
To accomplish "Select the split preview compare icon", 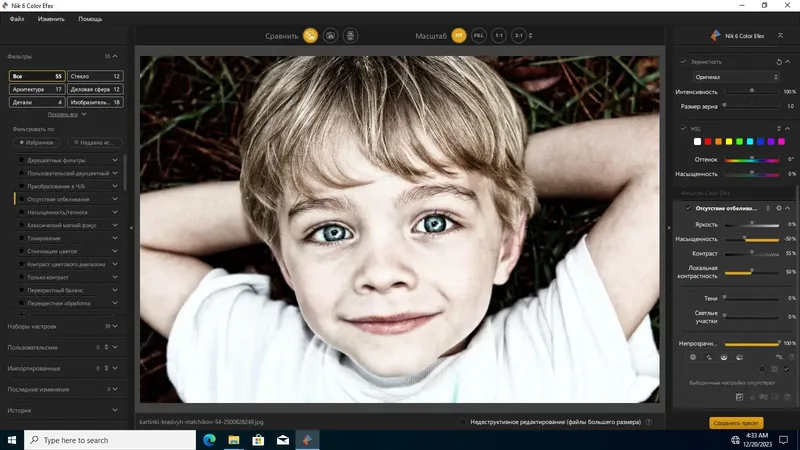I will [x=330, y=36].
